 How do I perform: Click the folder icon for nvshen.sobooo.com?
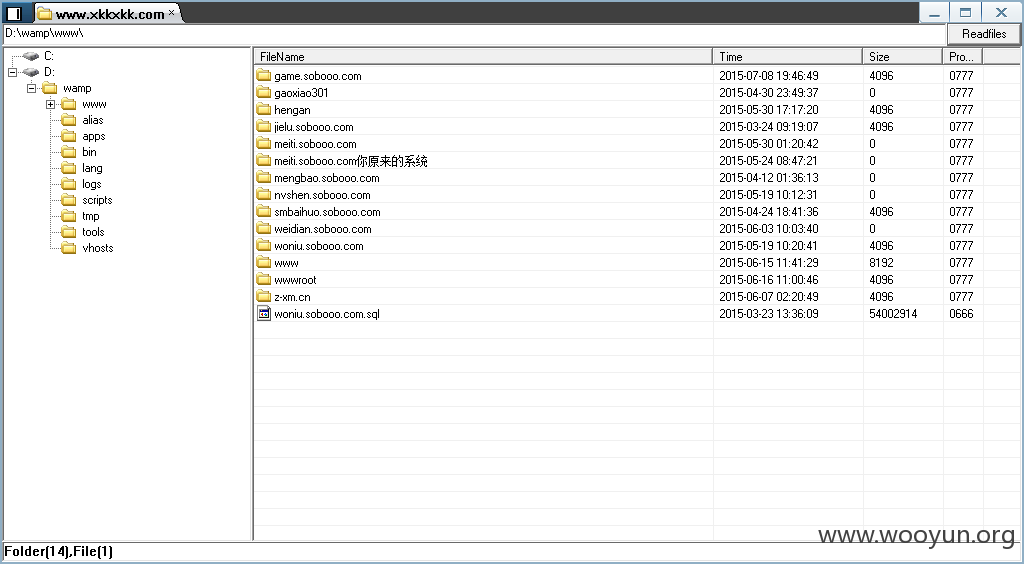(264, 195)
